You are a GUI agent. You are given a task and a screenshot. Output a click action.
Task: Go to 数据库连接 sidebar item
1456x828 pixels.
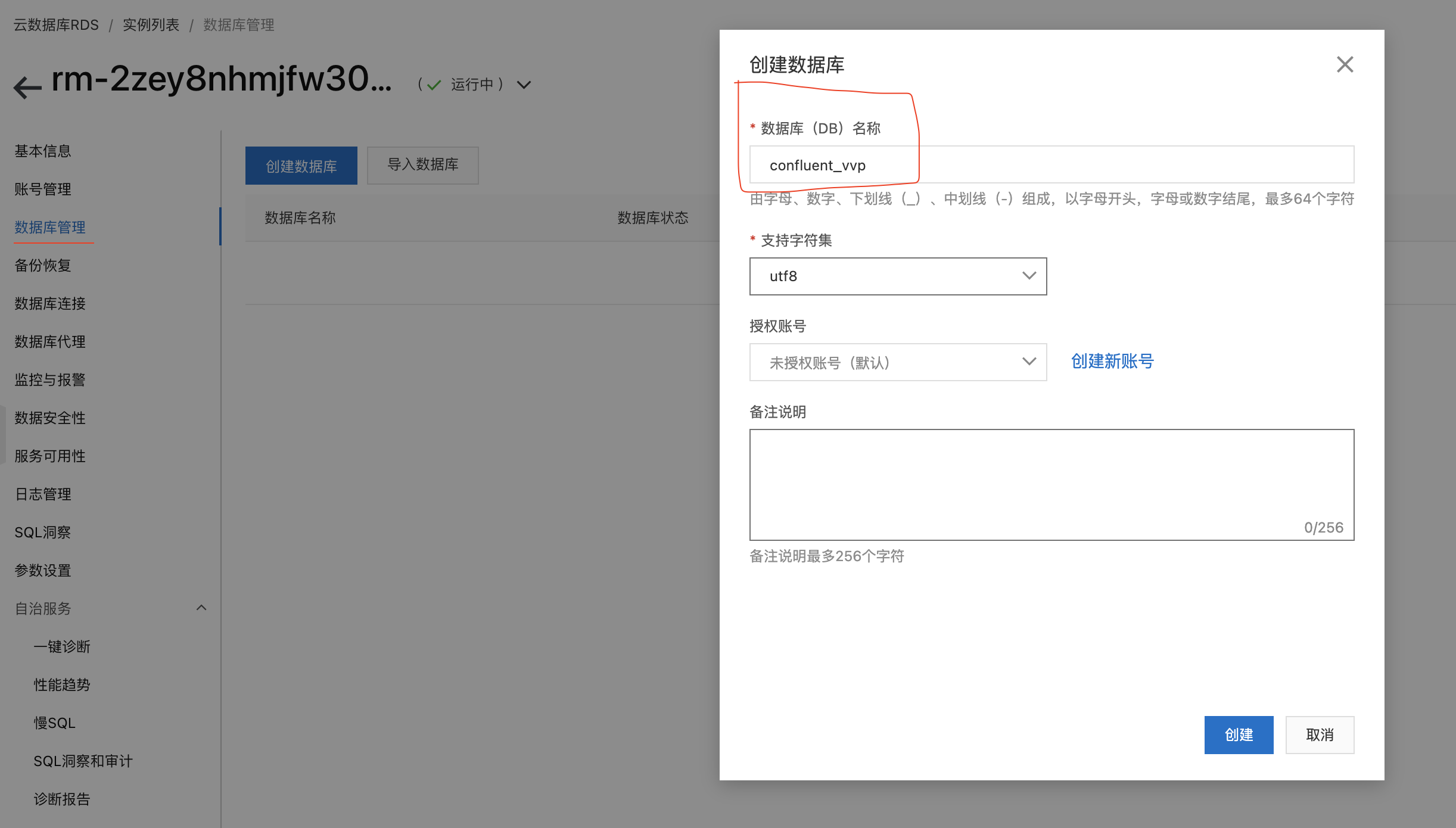click(x=50, y=304)
